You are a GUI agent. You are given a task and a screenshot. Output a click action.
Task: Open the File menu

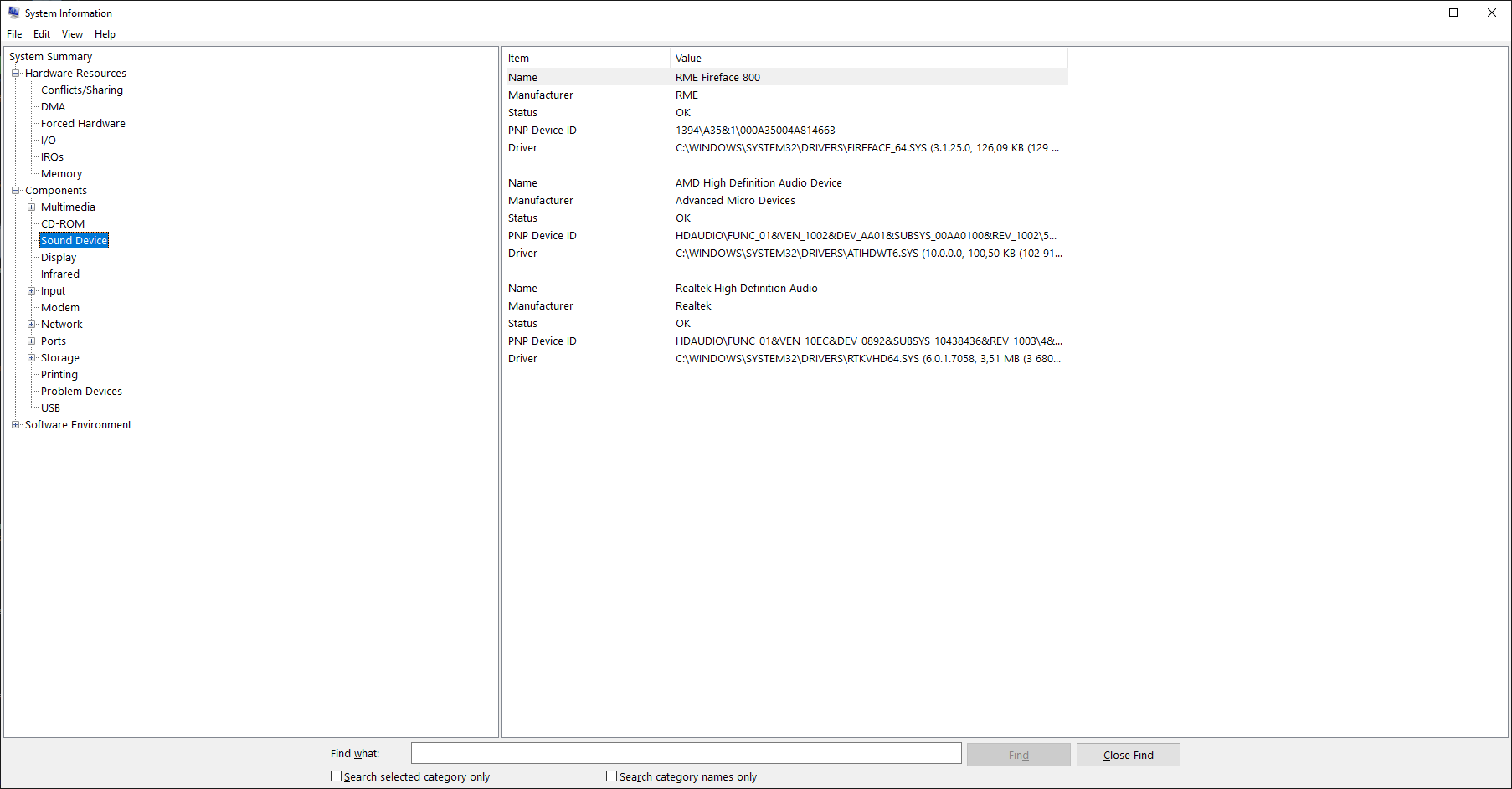point(14,34)
